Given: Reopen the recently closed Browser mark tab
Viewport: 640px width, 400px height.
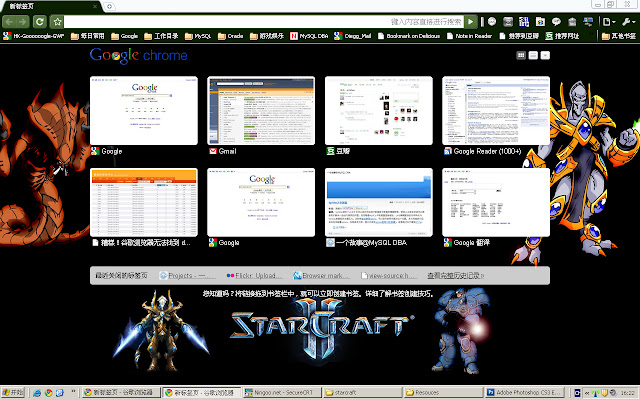Looking at the screenshot, I should pos(322,276).
